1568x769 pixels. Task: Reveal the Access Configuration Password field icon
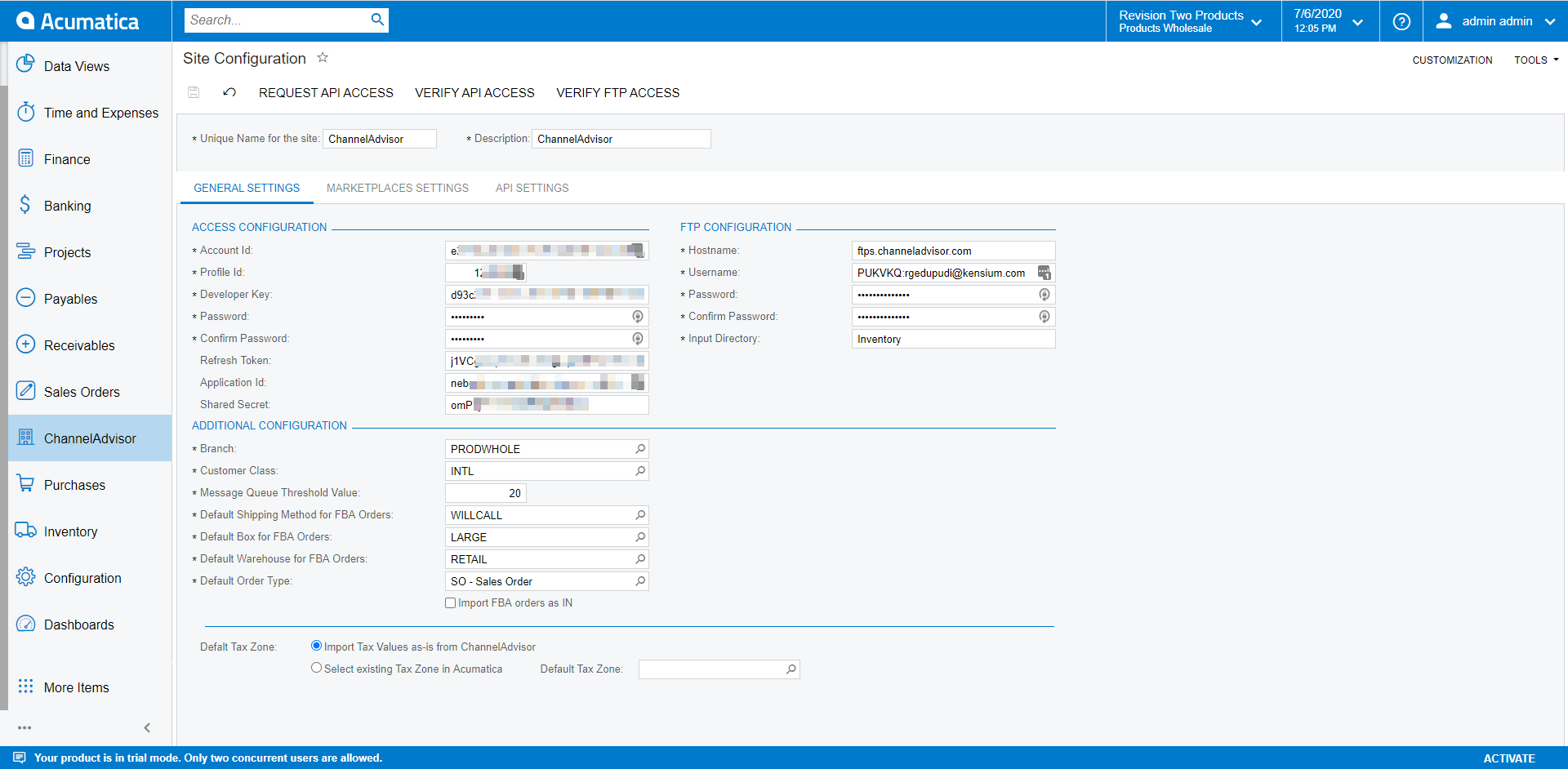pos(638,317)
